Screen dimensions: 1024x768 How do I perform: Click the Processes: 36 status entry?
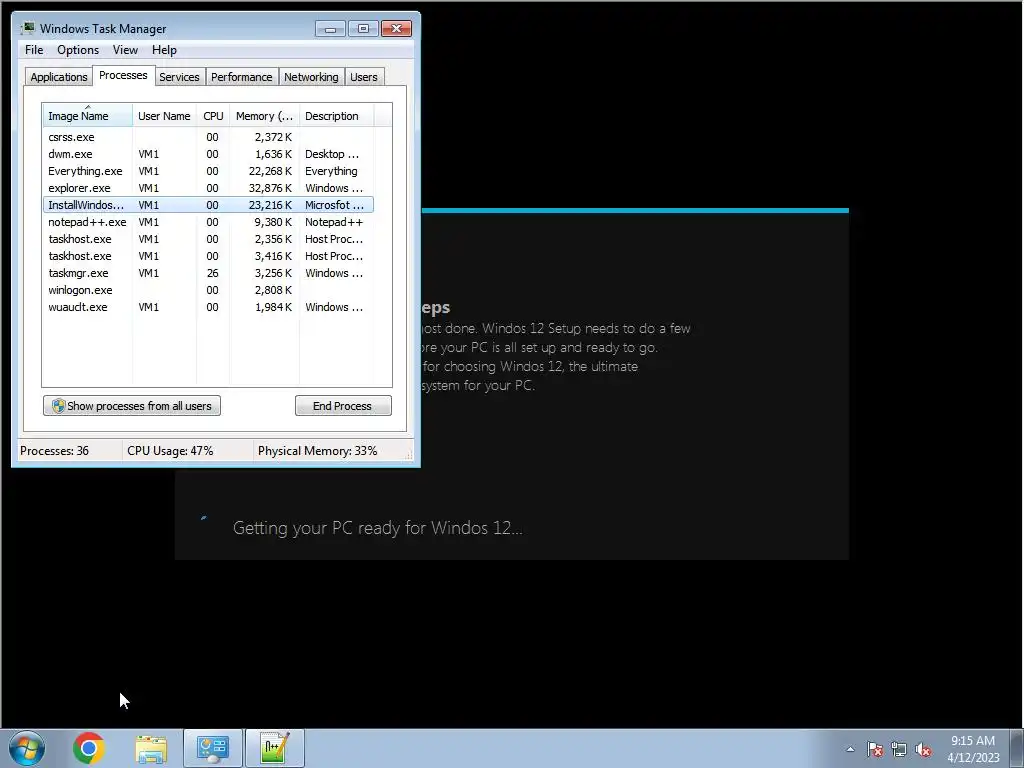tap(54, 451)
